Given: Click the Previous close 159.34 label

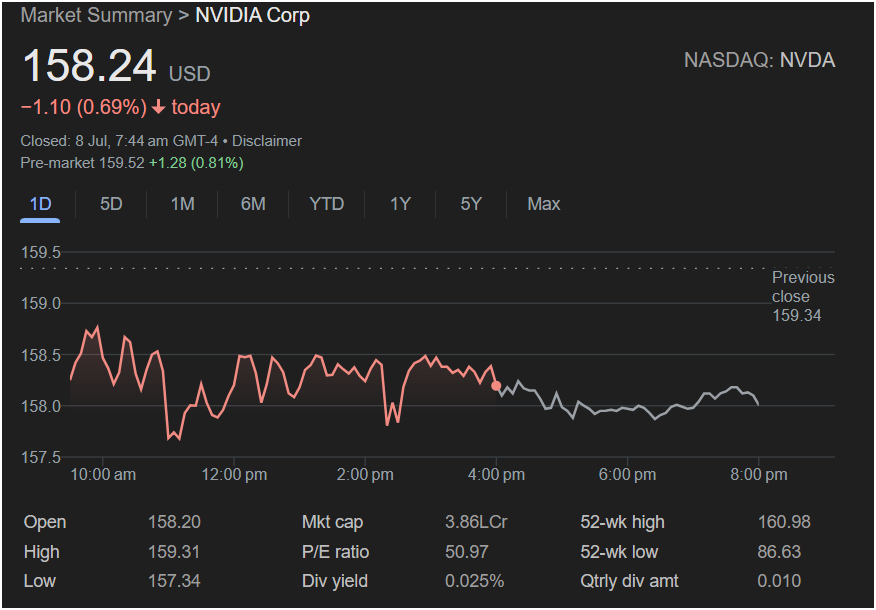Looking at the screenshot, I should (803, 296).
